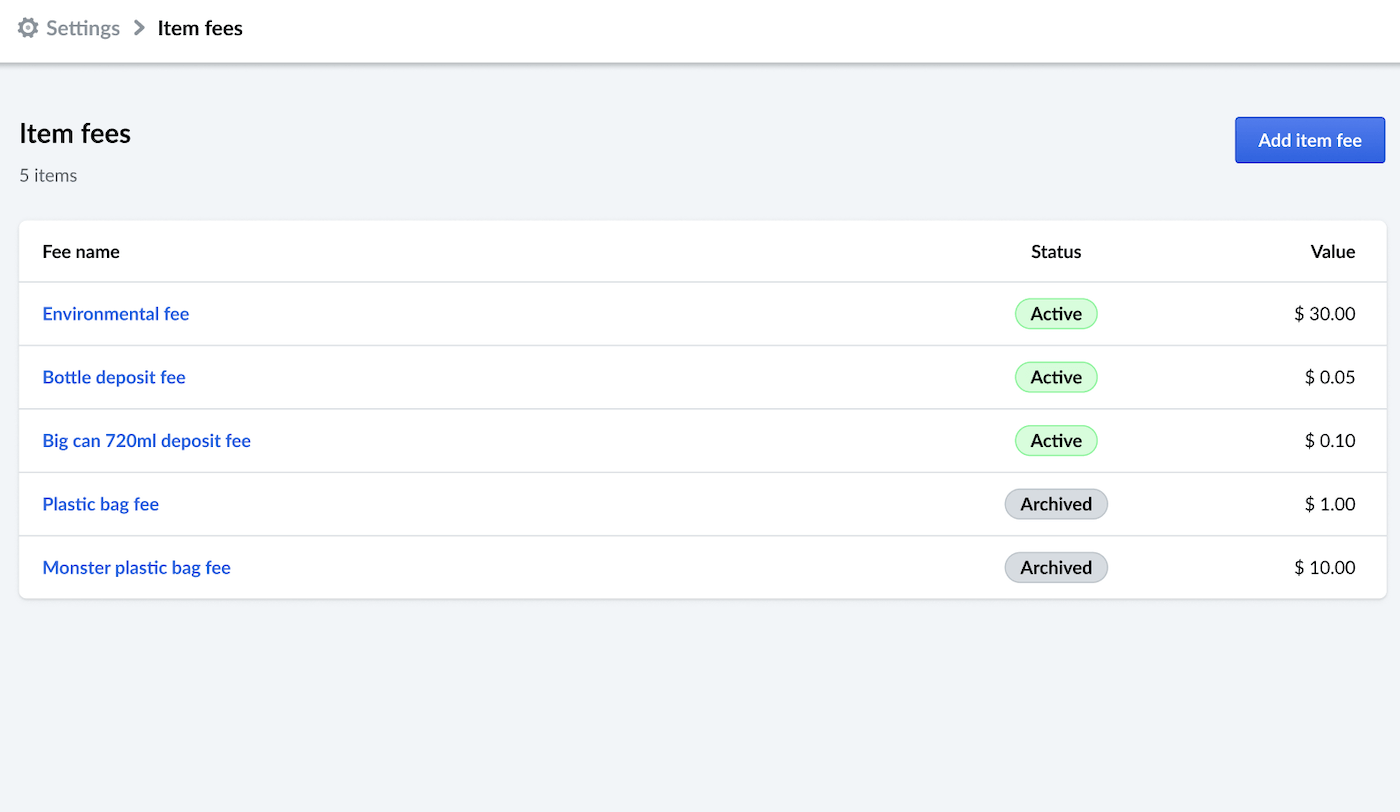Click Active badge for Environmental fee
Viewport: 1400px width, 812px height.
(x=1056, y=314)
